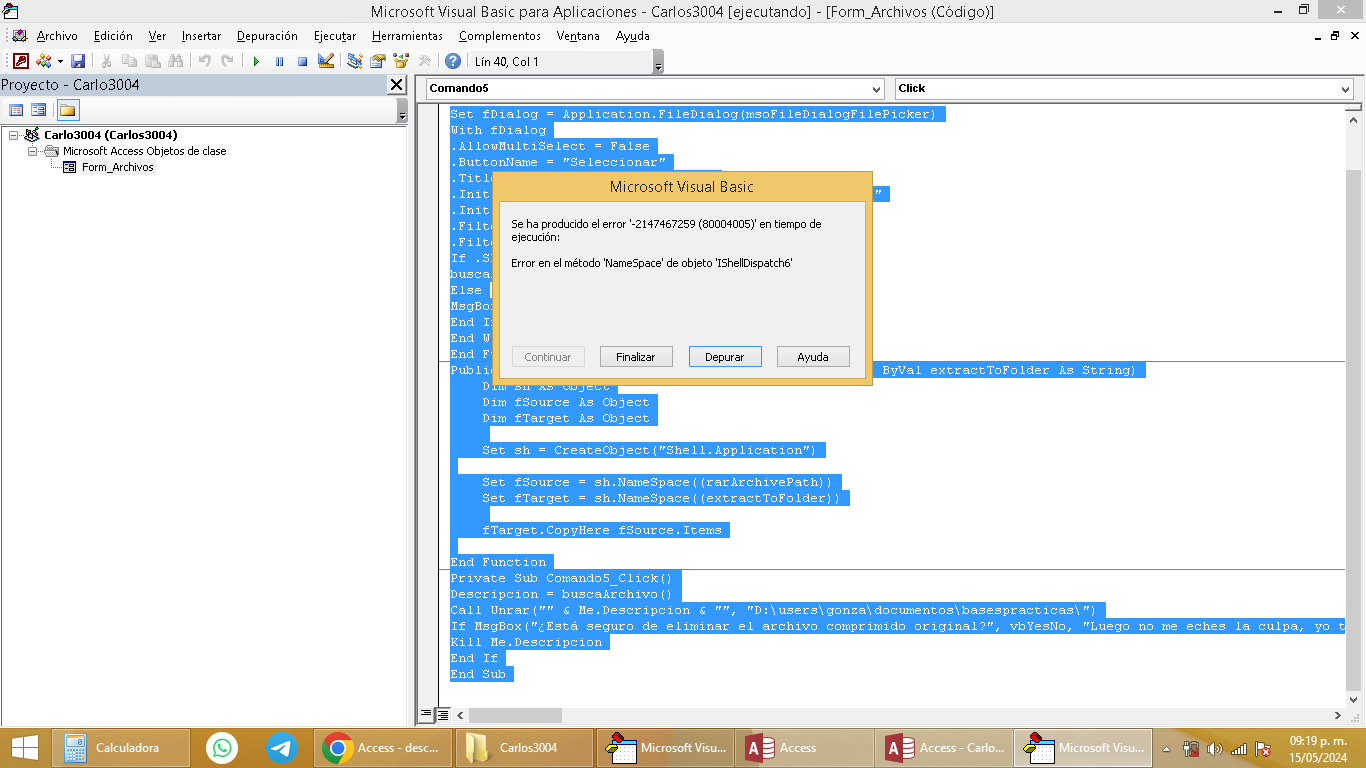Collapse Microsoft Access Objetos de clase folder
Image resolution: width=1366 pixels, height=768 pixels.
[x=32, y=151]
